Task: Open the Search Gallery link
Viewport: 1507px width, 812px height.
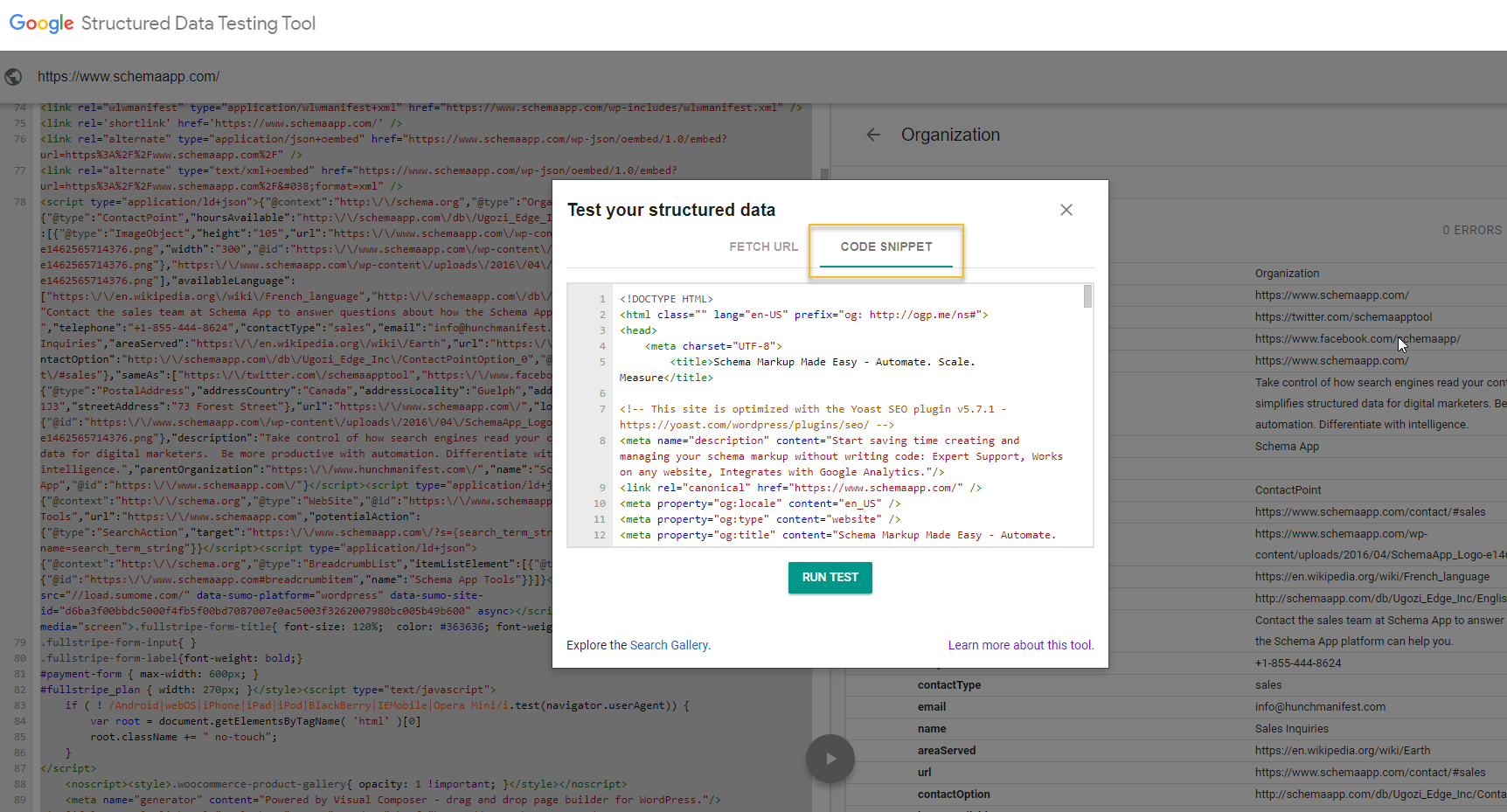Action: (670, 645)
